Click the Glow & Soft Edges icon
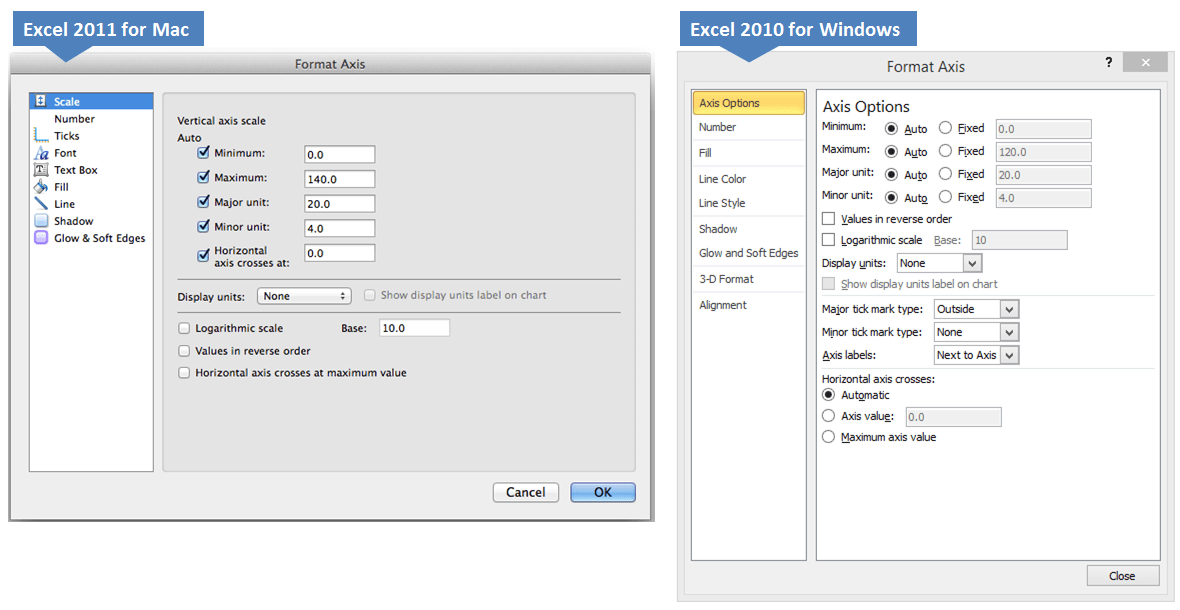This screenshot has width=1180, height=610. 40,238
